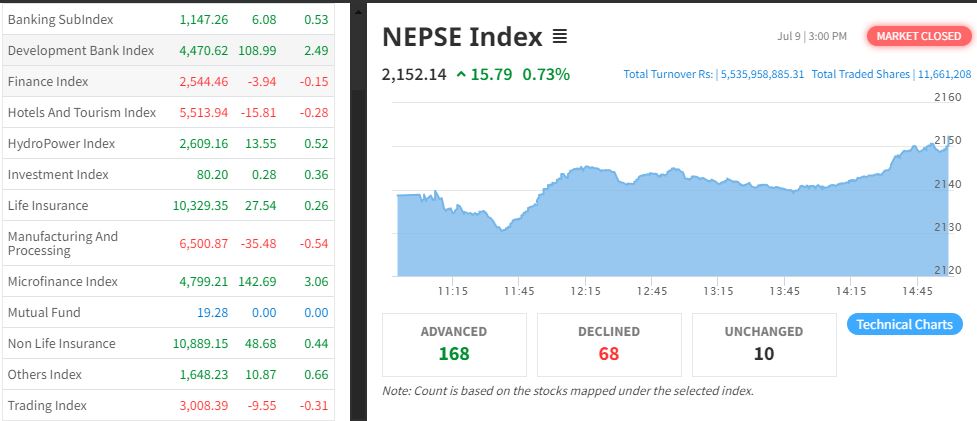This screenshot has width=977, height=421.
Task: Click the MARKET CLOSED badge
Action: [x=918, y=36]
